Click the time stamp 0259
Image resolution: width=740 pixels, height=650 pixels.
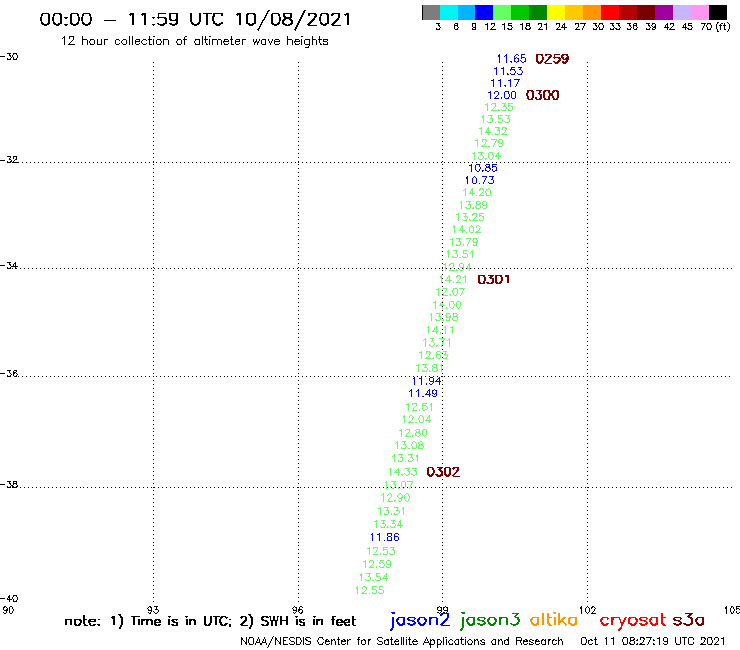point(552,59)
